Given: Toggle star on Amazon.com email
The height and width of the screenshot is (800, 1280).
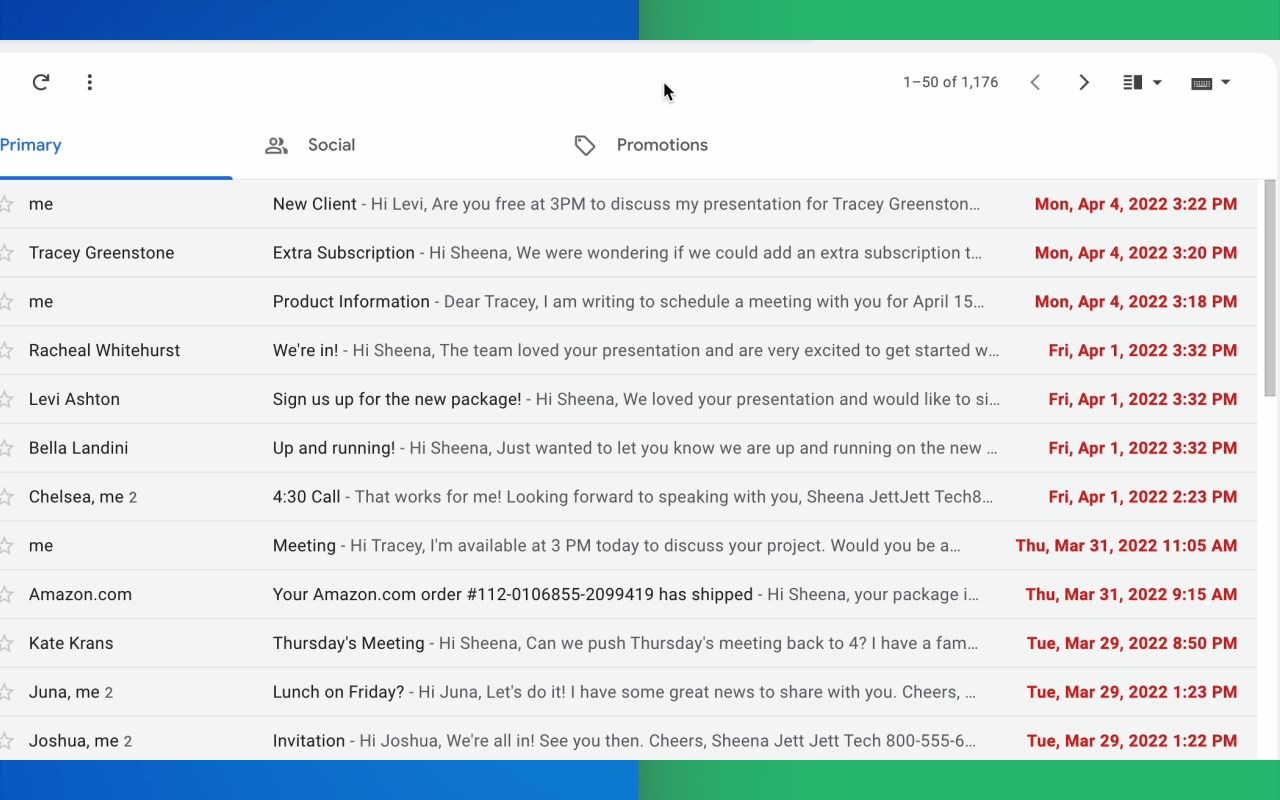Looking at the screenshot, I should click(6, 594).
